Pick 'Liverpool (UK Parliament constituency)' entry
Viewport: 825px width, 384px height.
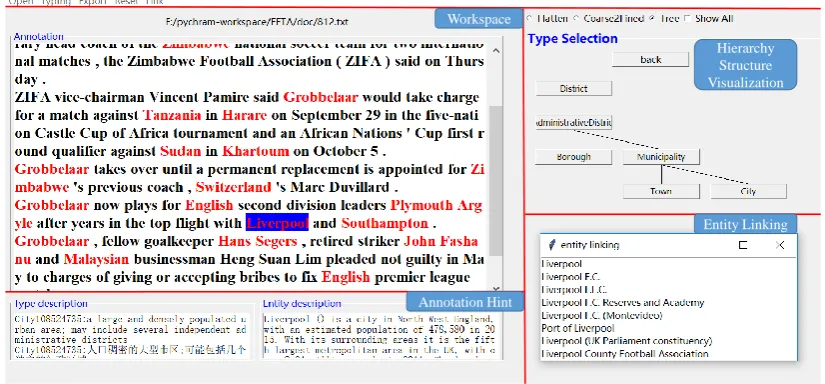click(627, 341)
